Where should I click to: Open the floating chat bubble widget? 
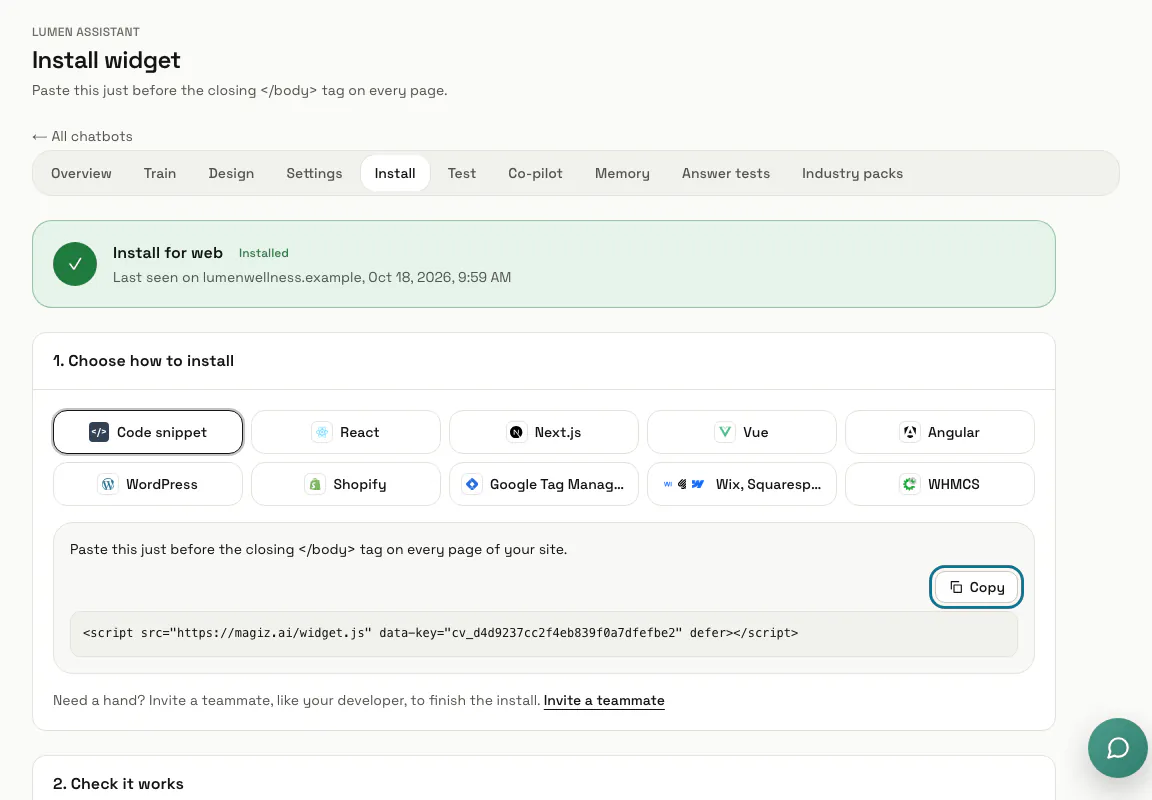click(x=1117, y=748)
